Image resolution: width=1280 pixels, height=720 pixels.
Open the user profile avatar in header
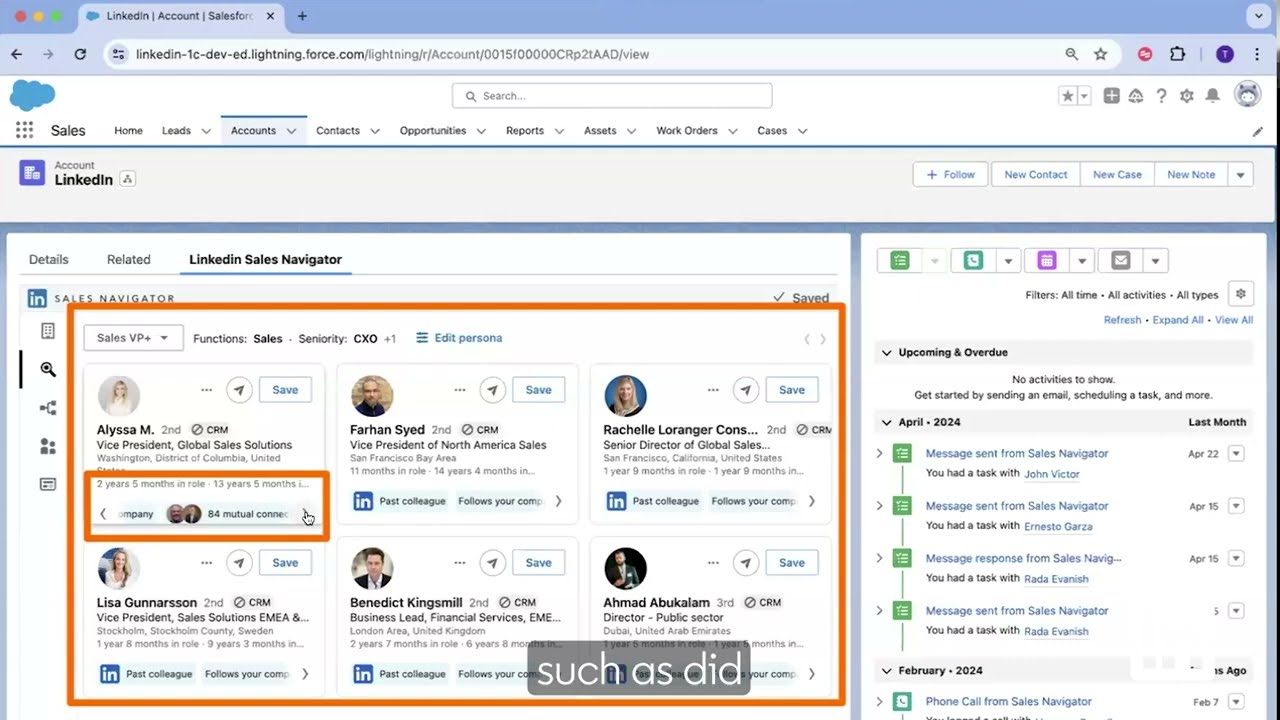tap(1247, 95)
